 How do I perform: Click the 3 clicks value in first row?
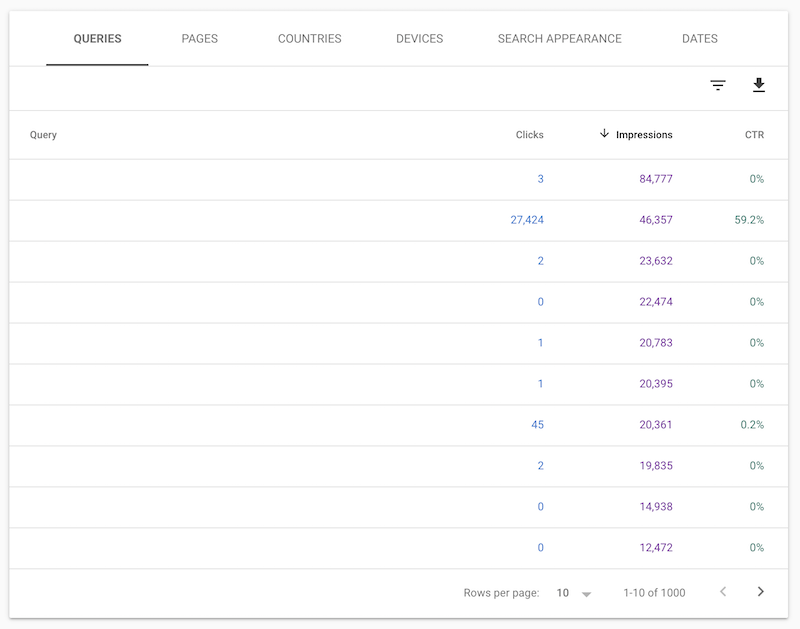540,179
